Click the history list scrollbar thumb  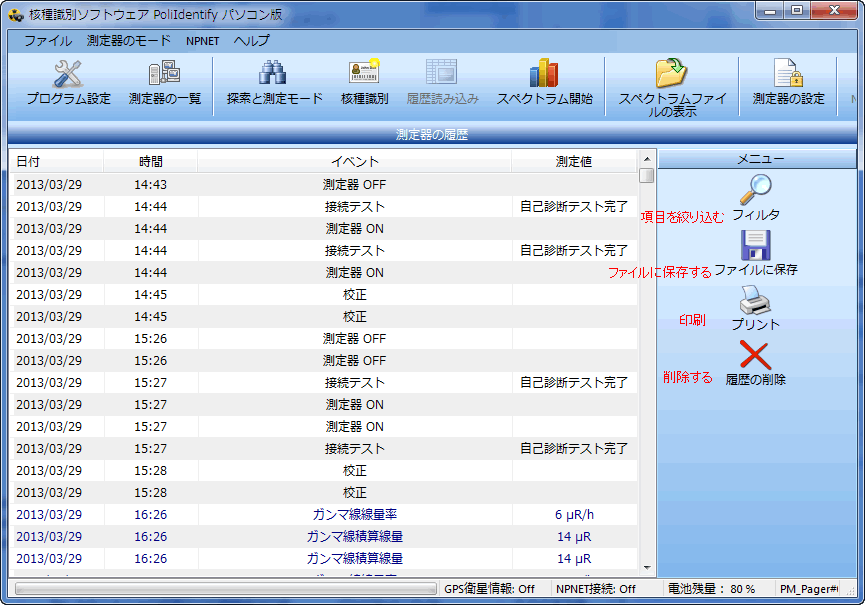[647, 176]
